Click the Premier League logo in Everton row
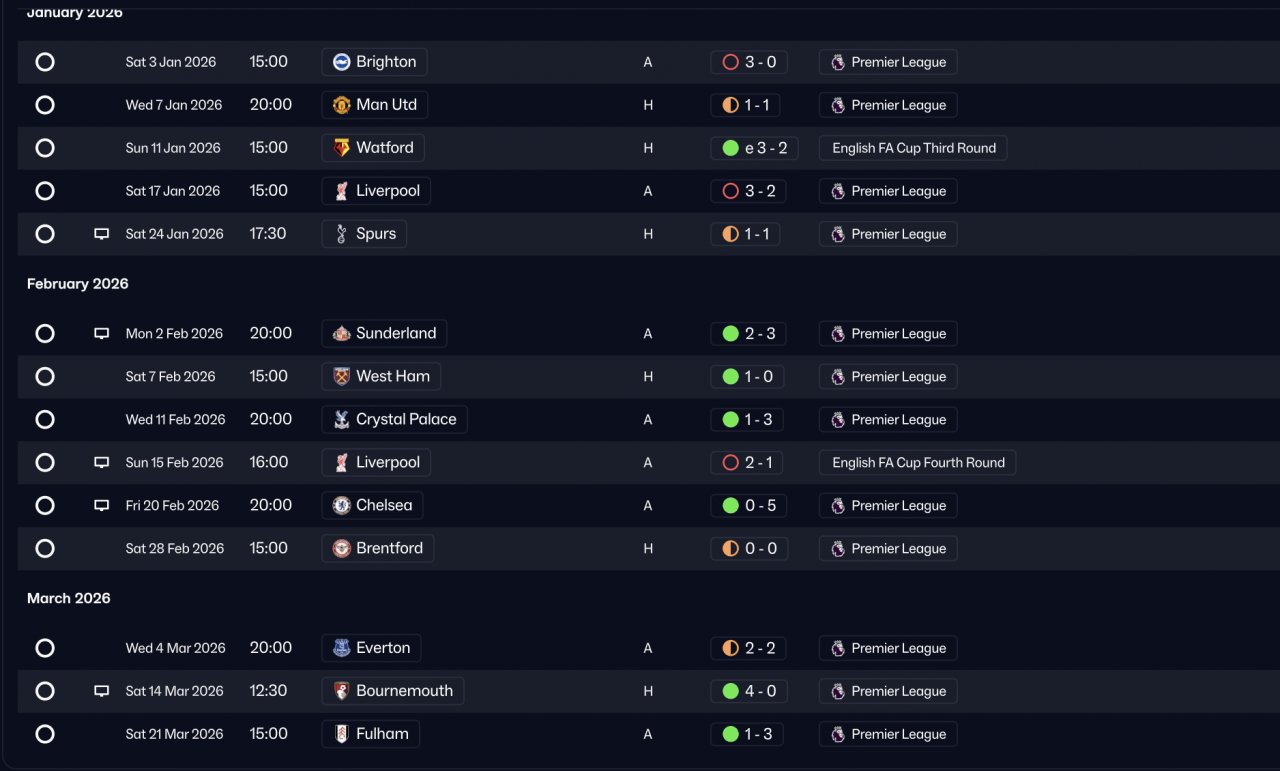 838,648
